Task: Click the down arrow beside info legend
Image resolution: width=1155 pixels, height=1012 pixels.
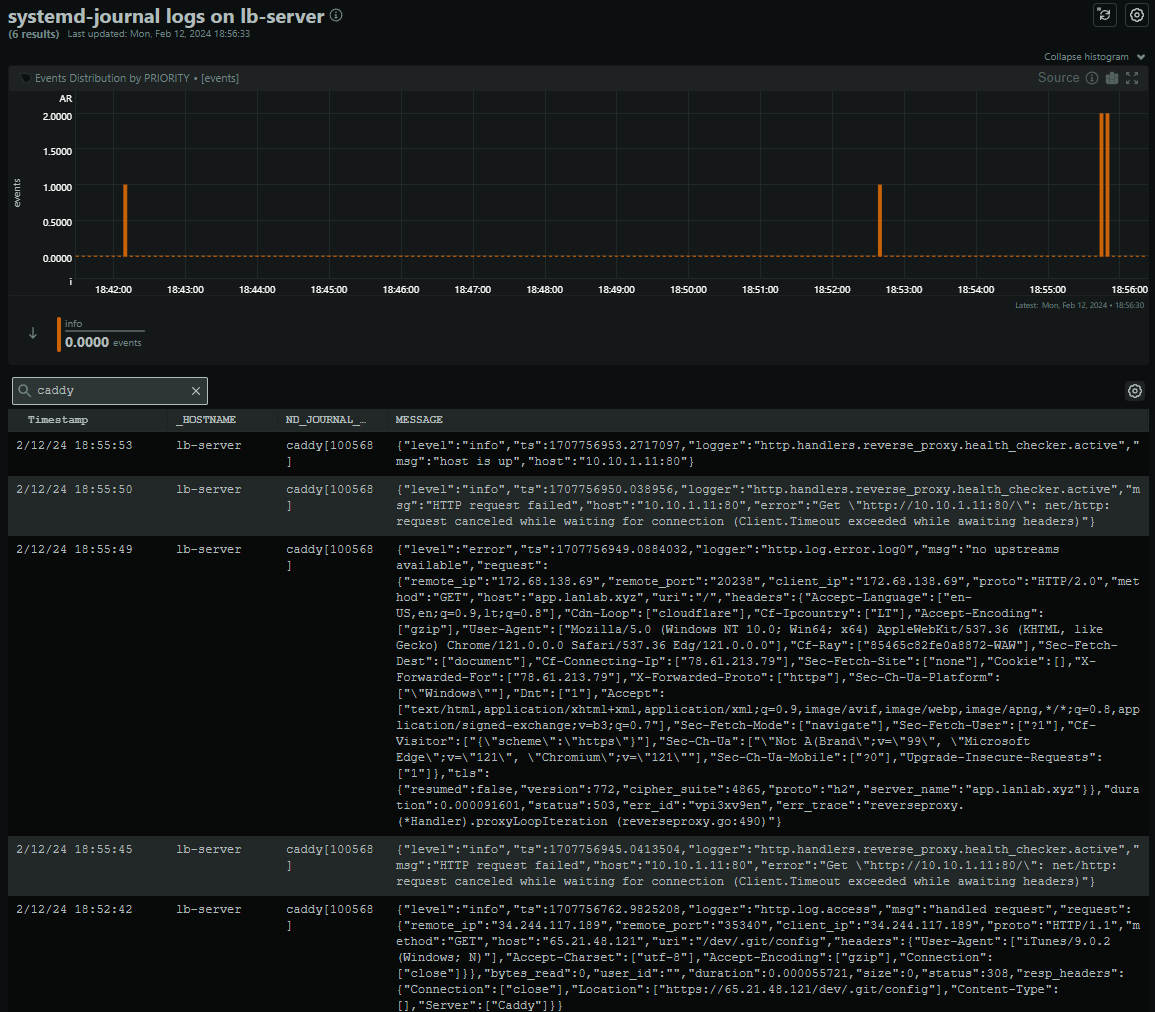Action: [x=33, y=334]
